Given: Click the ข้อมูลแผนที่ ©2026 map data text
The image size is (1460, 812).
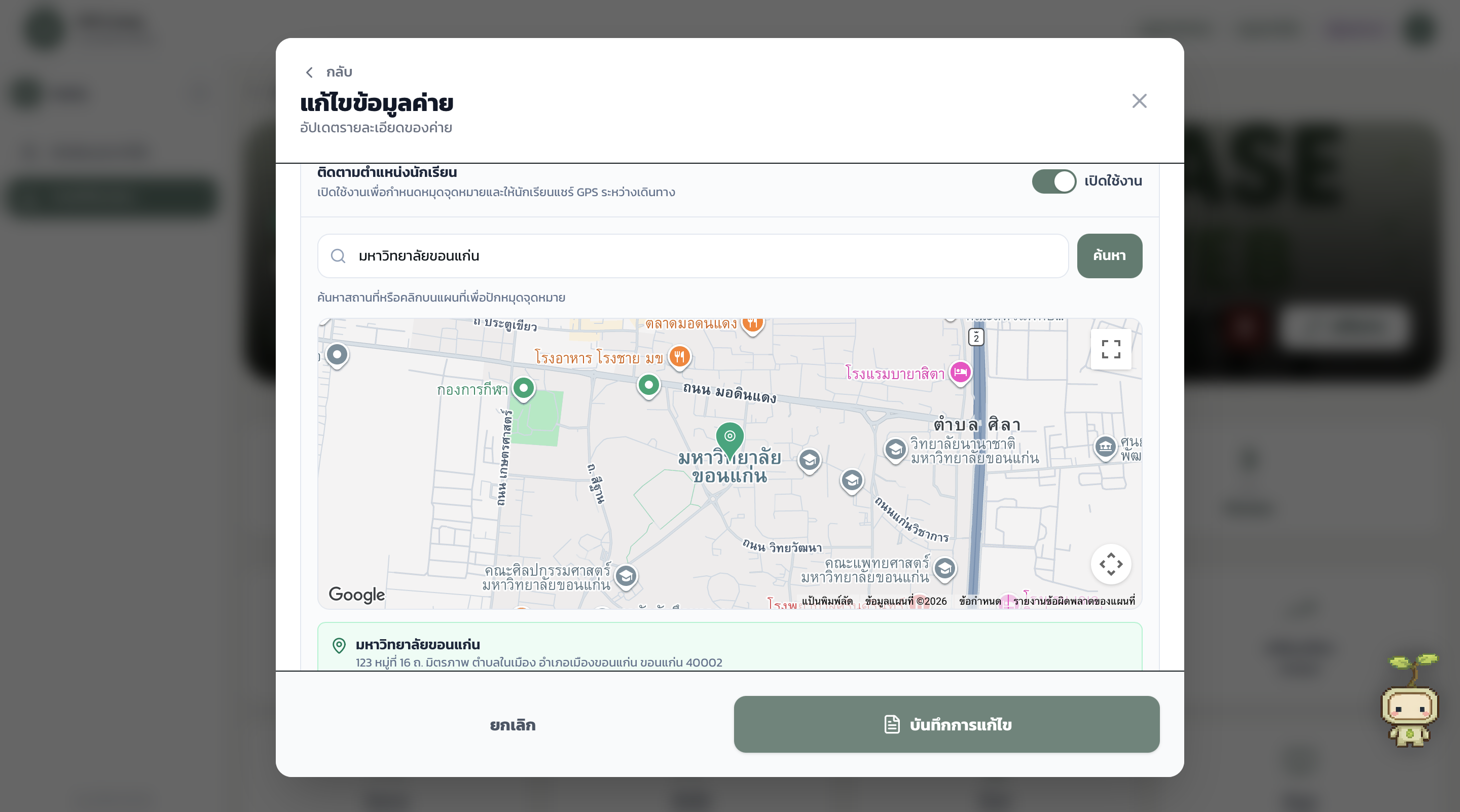Looking at the screenshot, I should (x=906, y=601).
